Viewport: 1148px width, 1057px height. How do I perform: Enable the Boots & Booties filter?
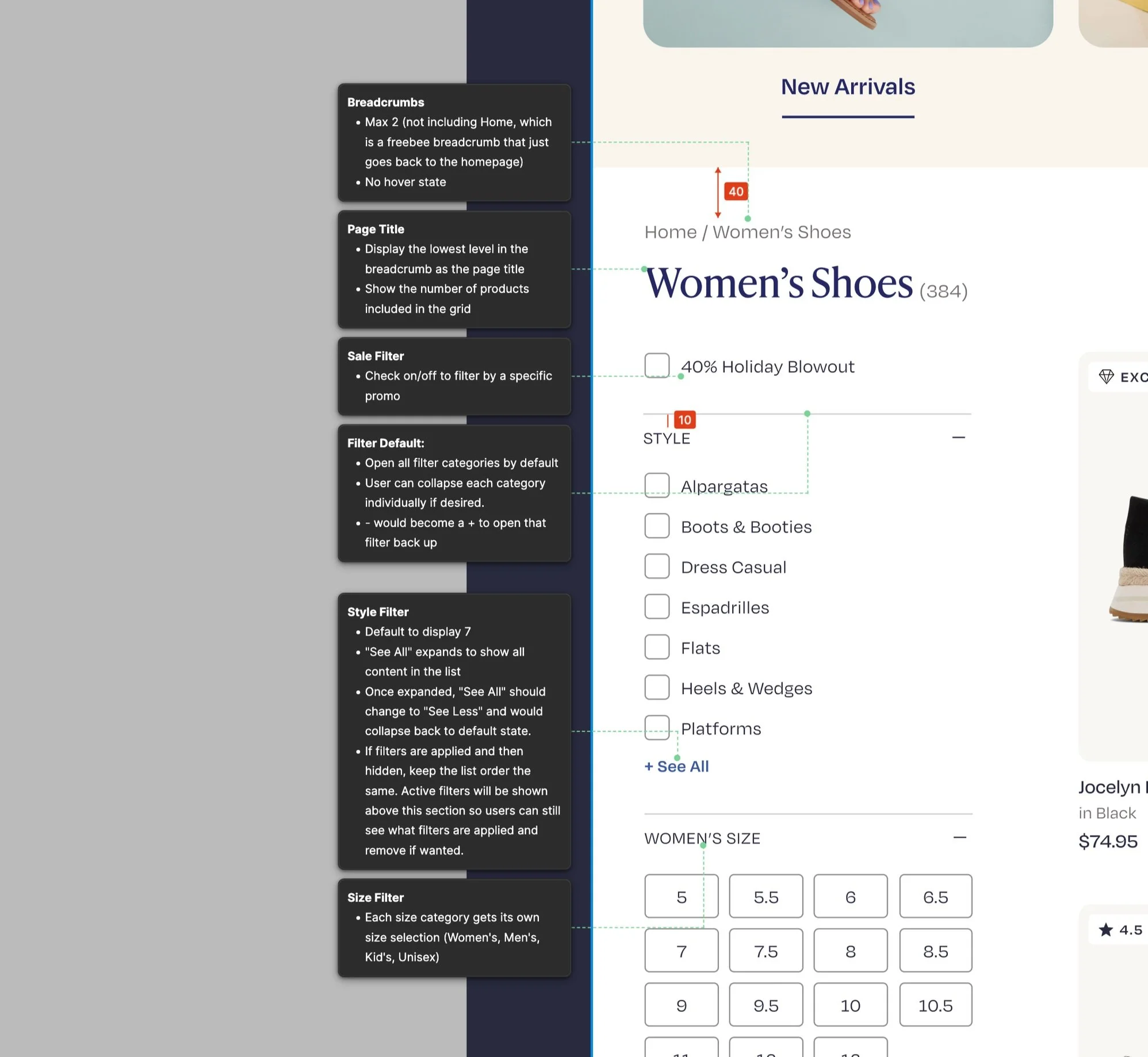tap(657, 526)
